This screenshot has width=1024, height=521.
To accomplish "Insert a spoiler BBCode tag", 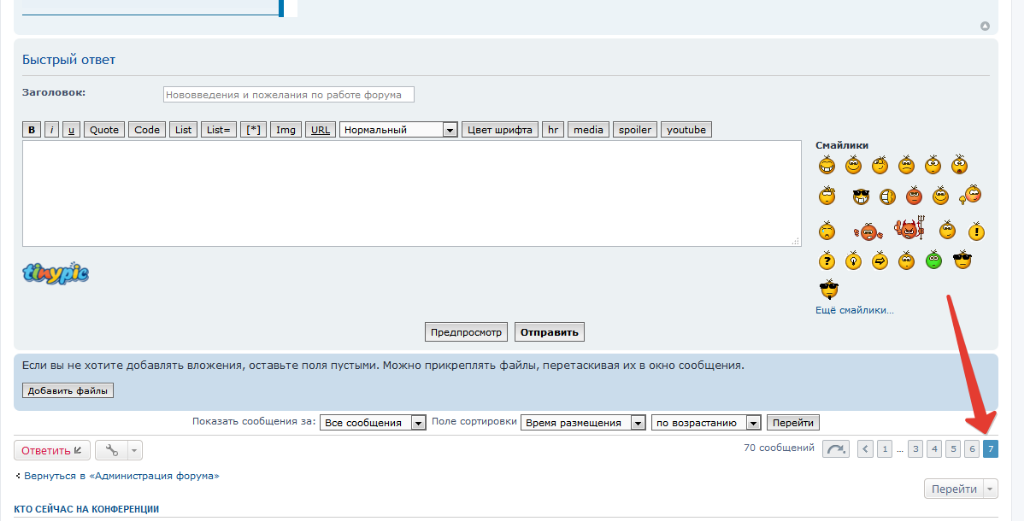I will (x=635, y=130).
